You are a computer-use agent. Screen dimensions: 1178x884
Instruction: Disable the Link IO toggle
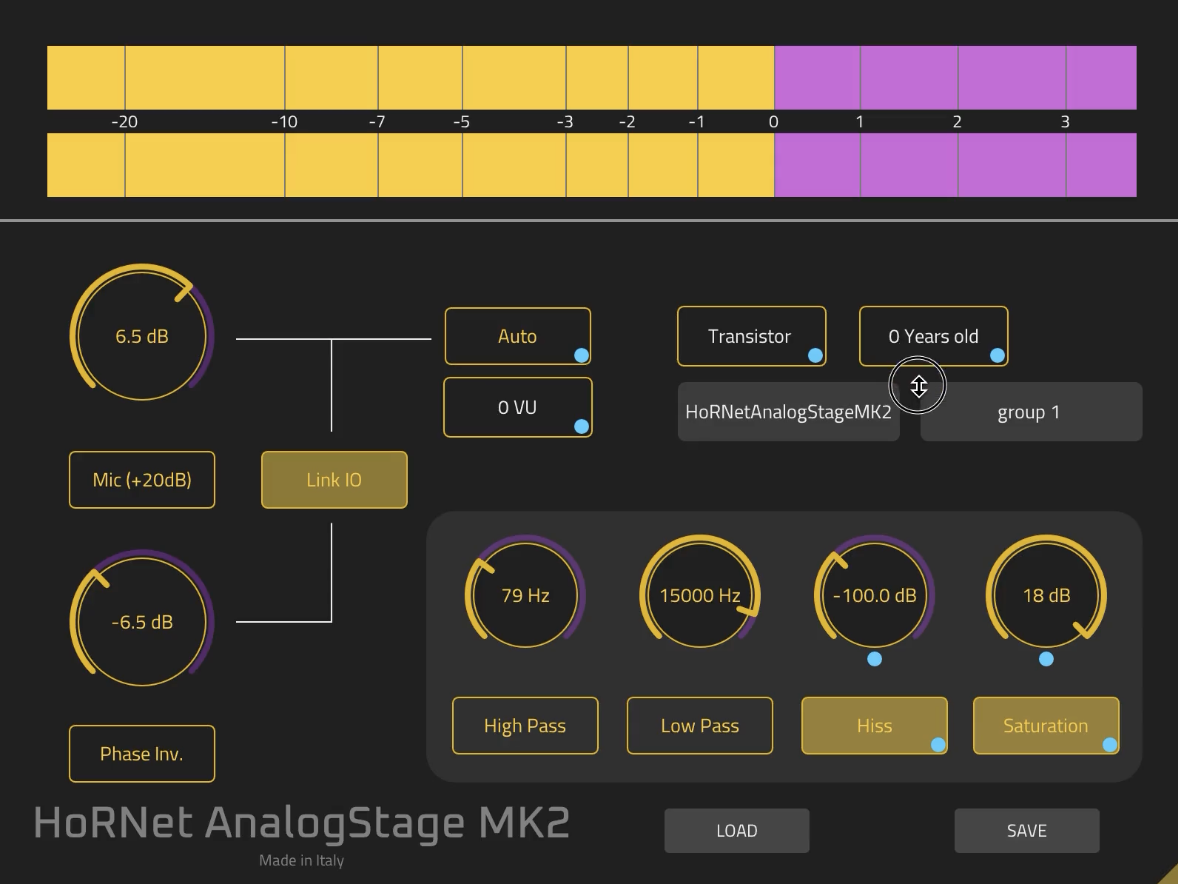tap(334, 480)
